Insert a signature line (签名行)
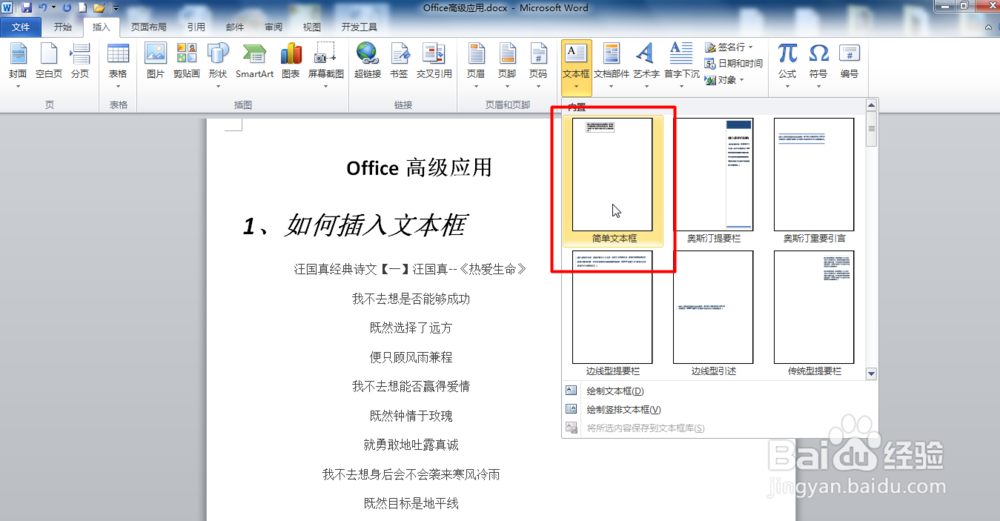Screen dimensions: 1000x521 (x=729, y=47)
